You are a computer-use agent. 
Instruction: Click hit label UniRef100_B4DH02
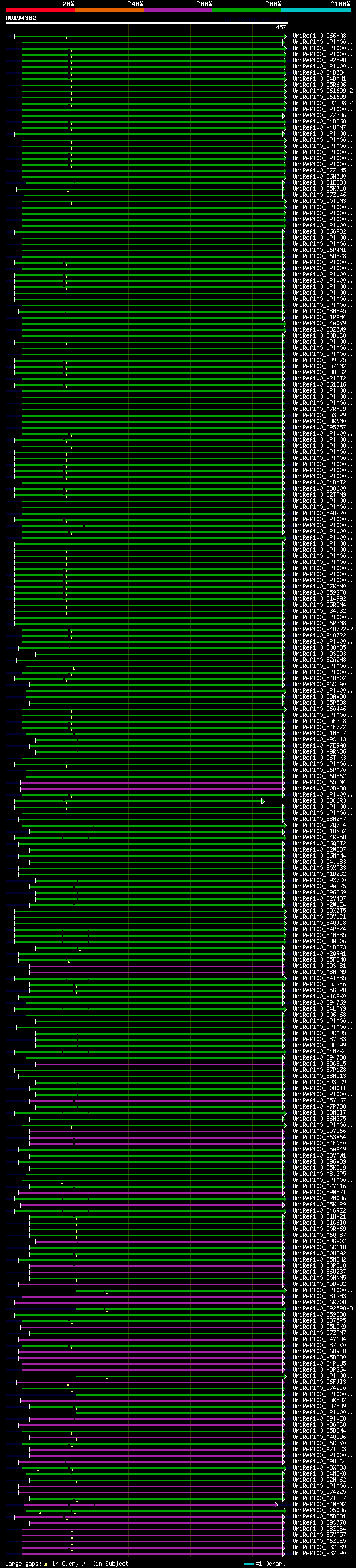(319, 678)
